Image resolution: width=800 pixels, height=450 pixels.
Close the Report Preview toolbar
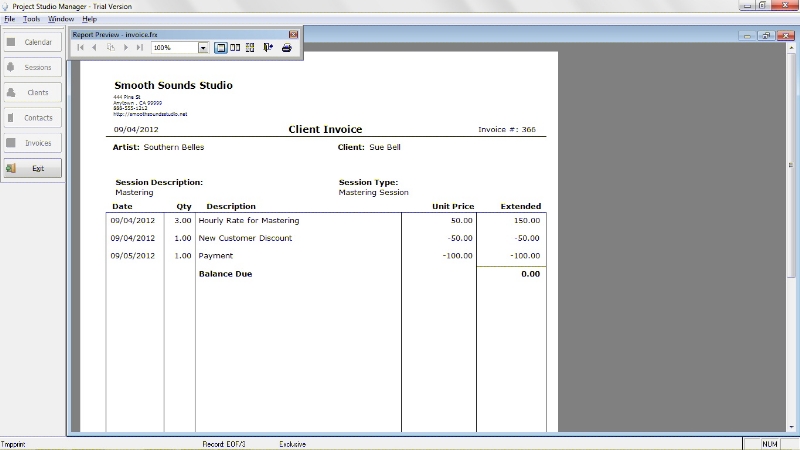tap(293, 34)
